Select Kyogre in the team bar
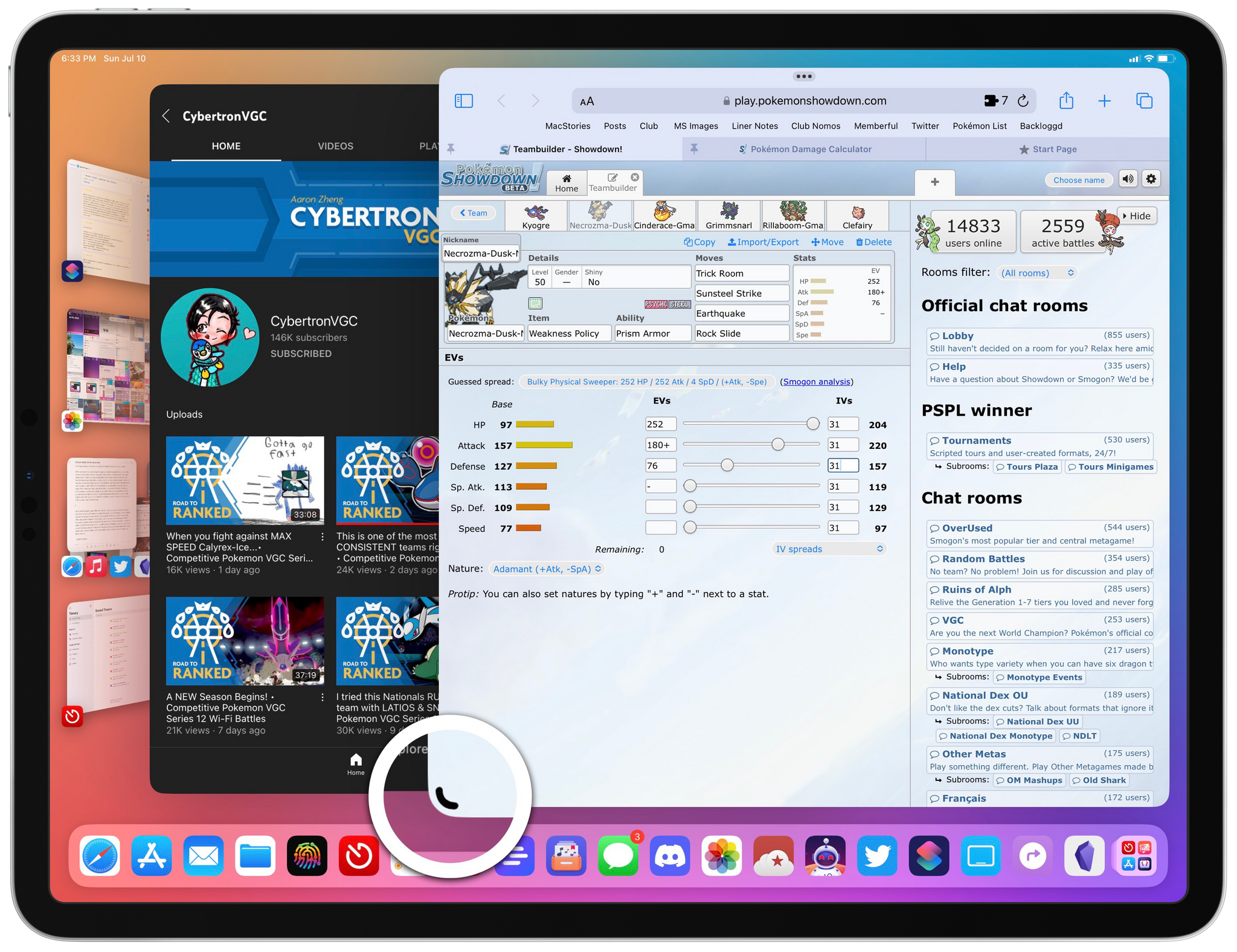The width and height of the screenshot is (1237, 952). point(536,216)
